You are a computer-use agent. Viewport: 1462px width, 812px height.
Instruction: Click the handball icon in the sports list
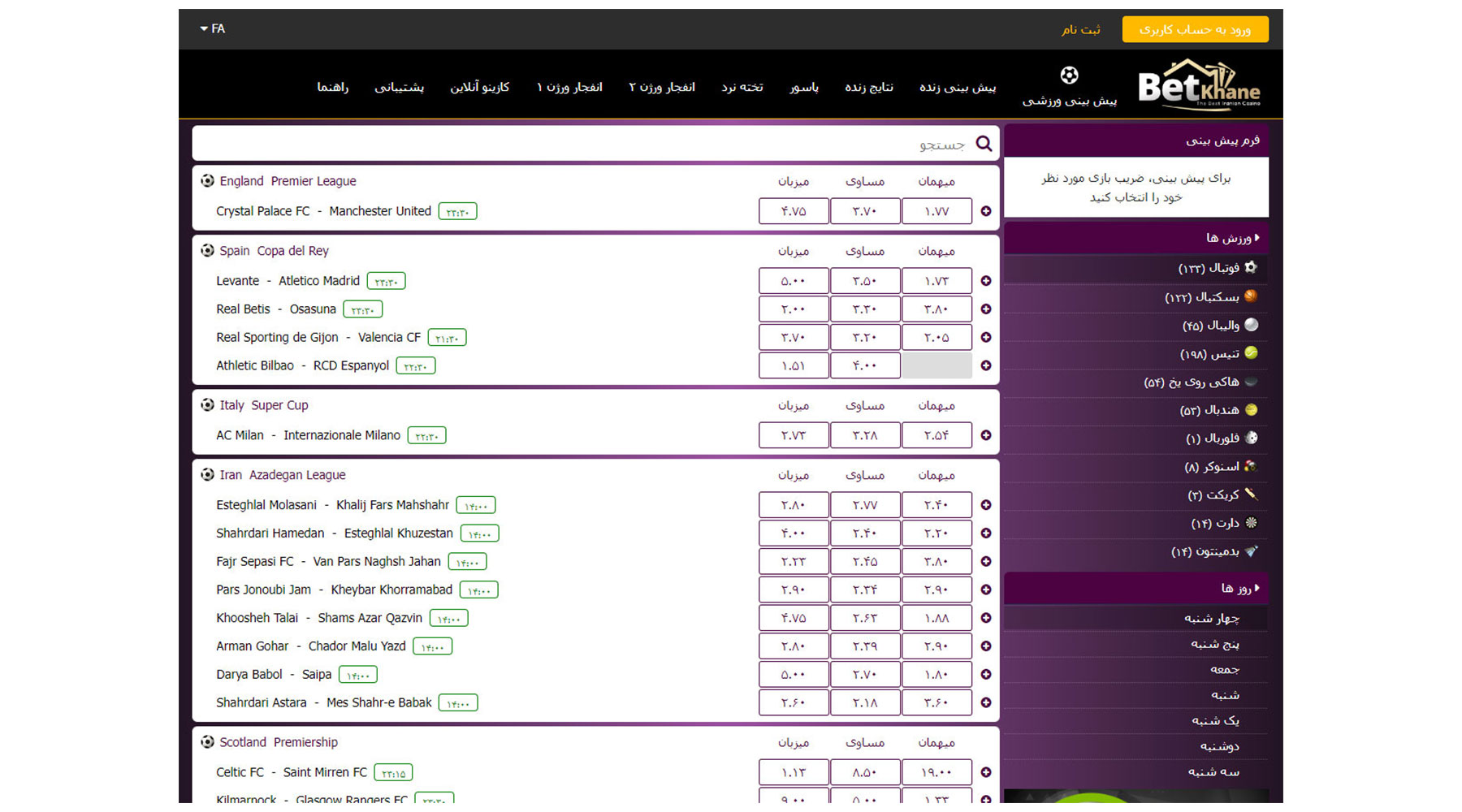click(1251, 410)
